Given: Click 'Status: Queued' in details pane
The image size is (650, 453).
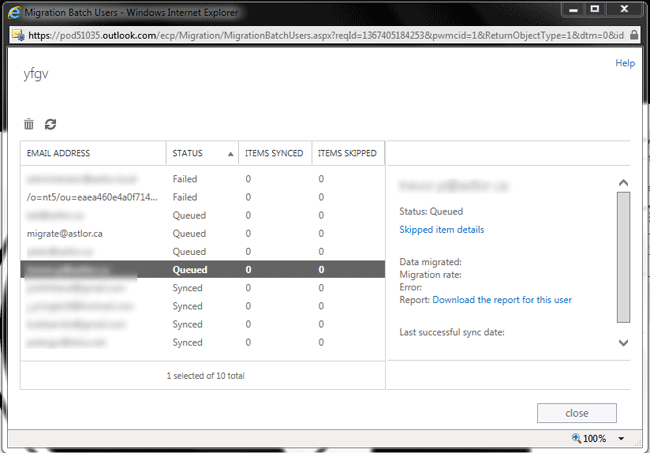Looking at the screenshot, I should [x=431, y=211].
